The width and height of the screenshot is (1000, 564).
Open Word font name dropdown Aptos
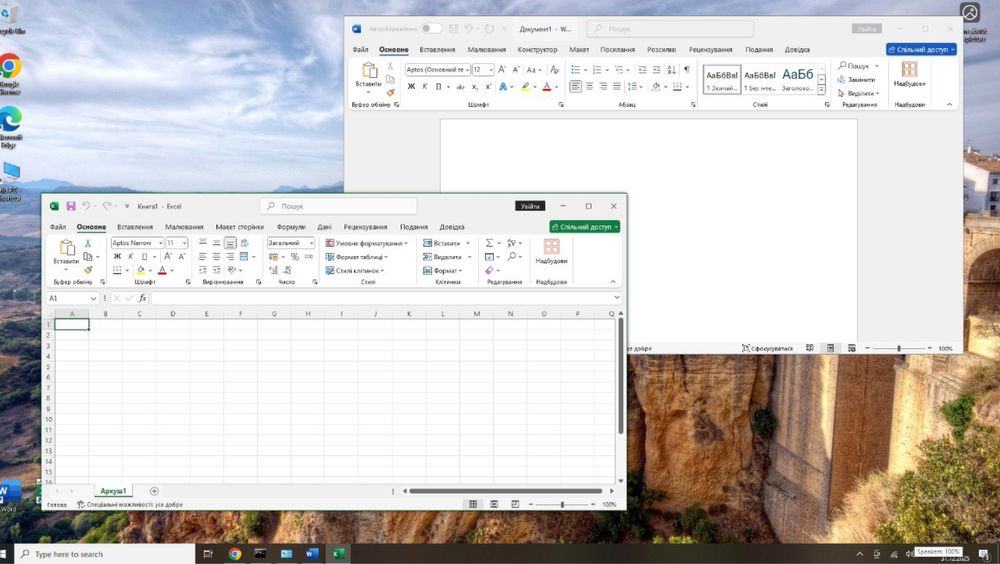click(467, 70)
